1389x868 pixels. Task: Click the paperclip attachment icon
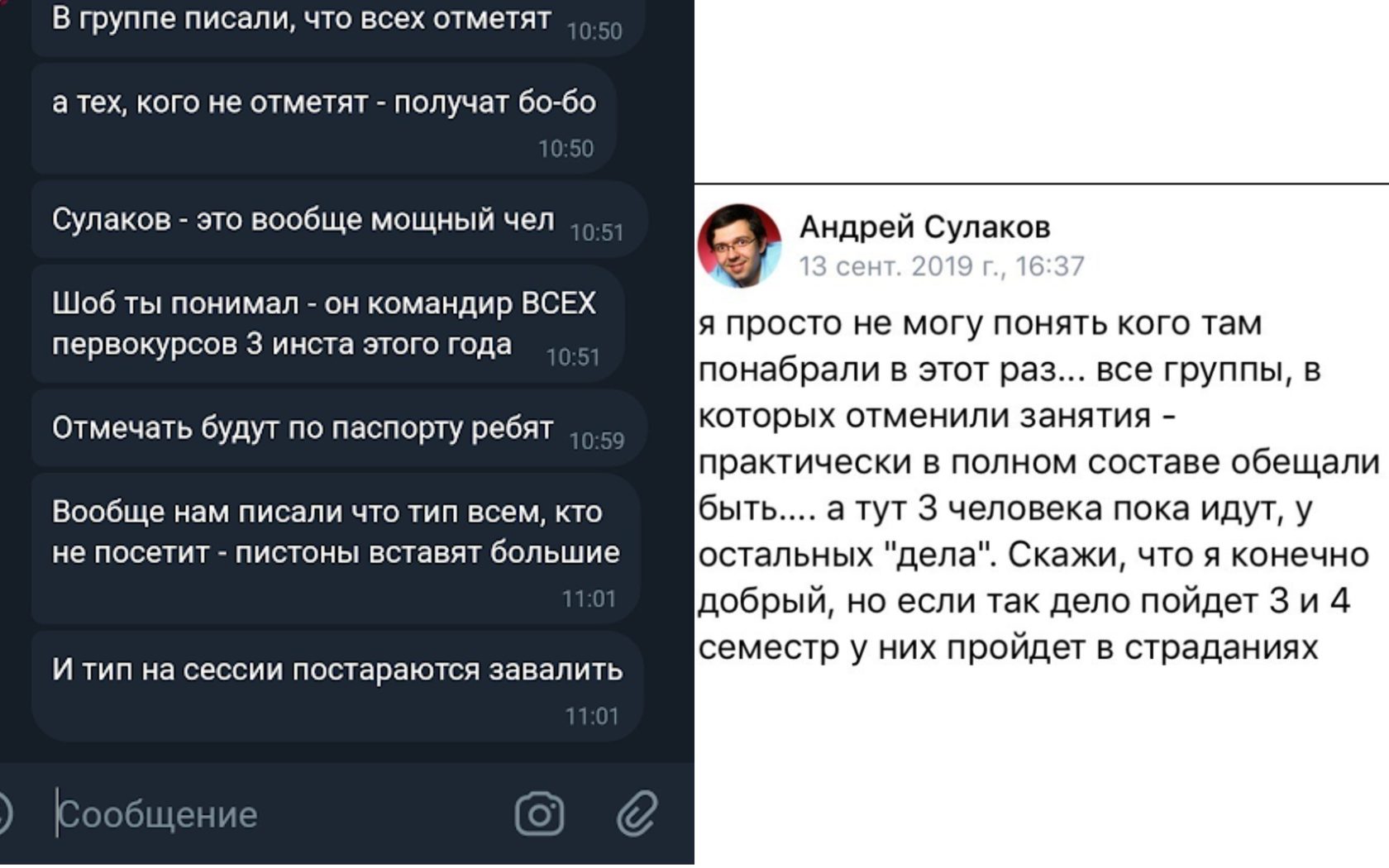[637, 814]
